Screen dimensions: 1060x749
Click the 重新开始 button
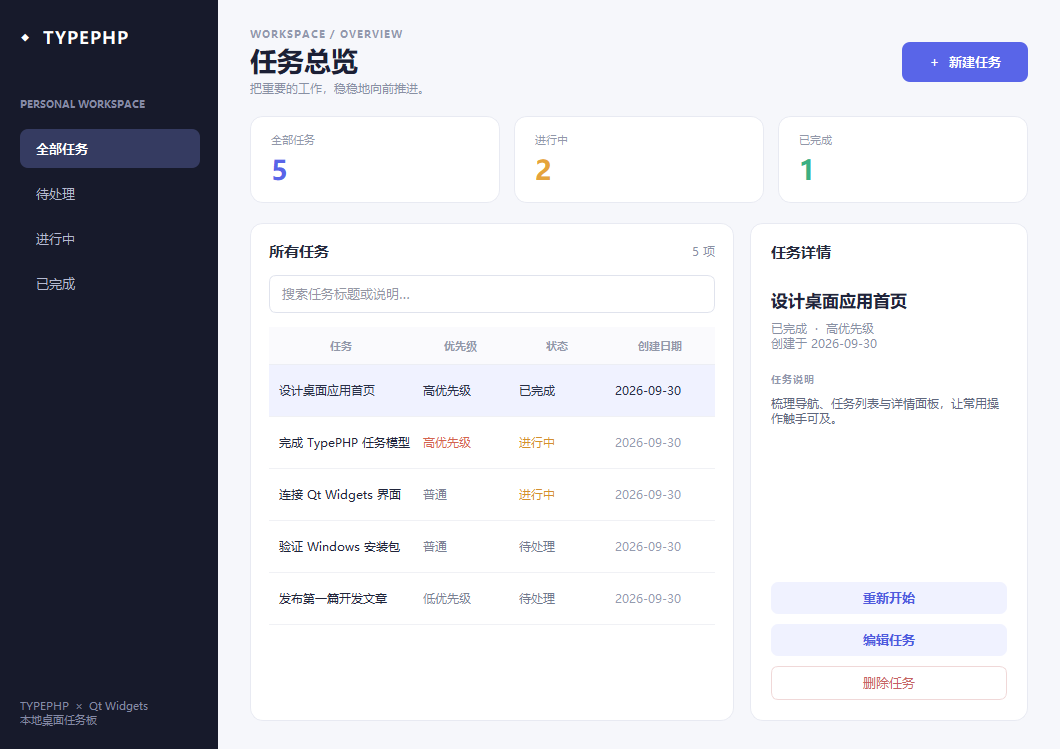(888, 598)
